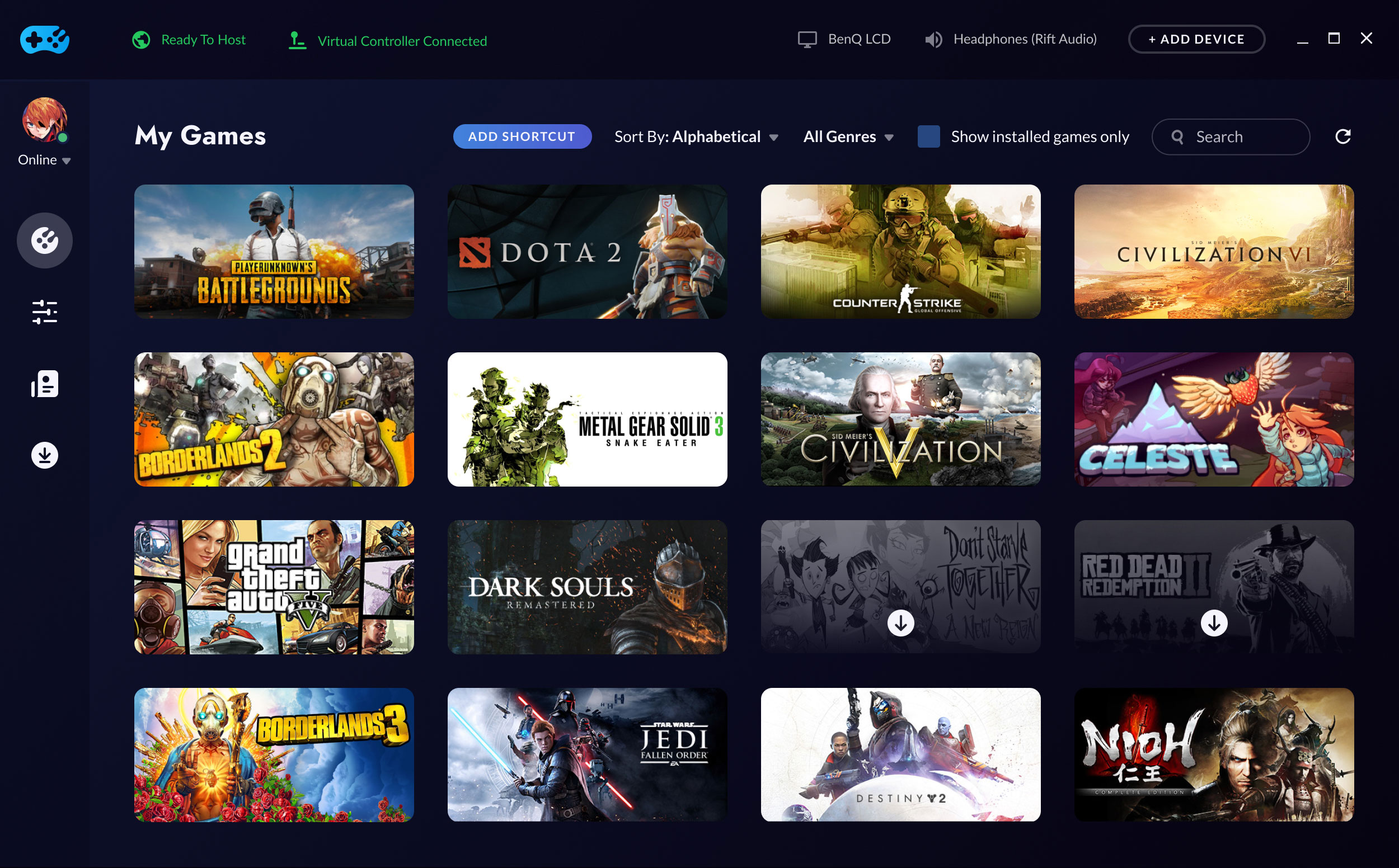Maximize the application window
The image size is (1399, 868).
click(x=1334, y=39)
